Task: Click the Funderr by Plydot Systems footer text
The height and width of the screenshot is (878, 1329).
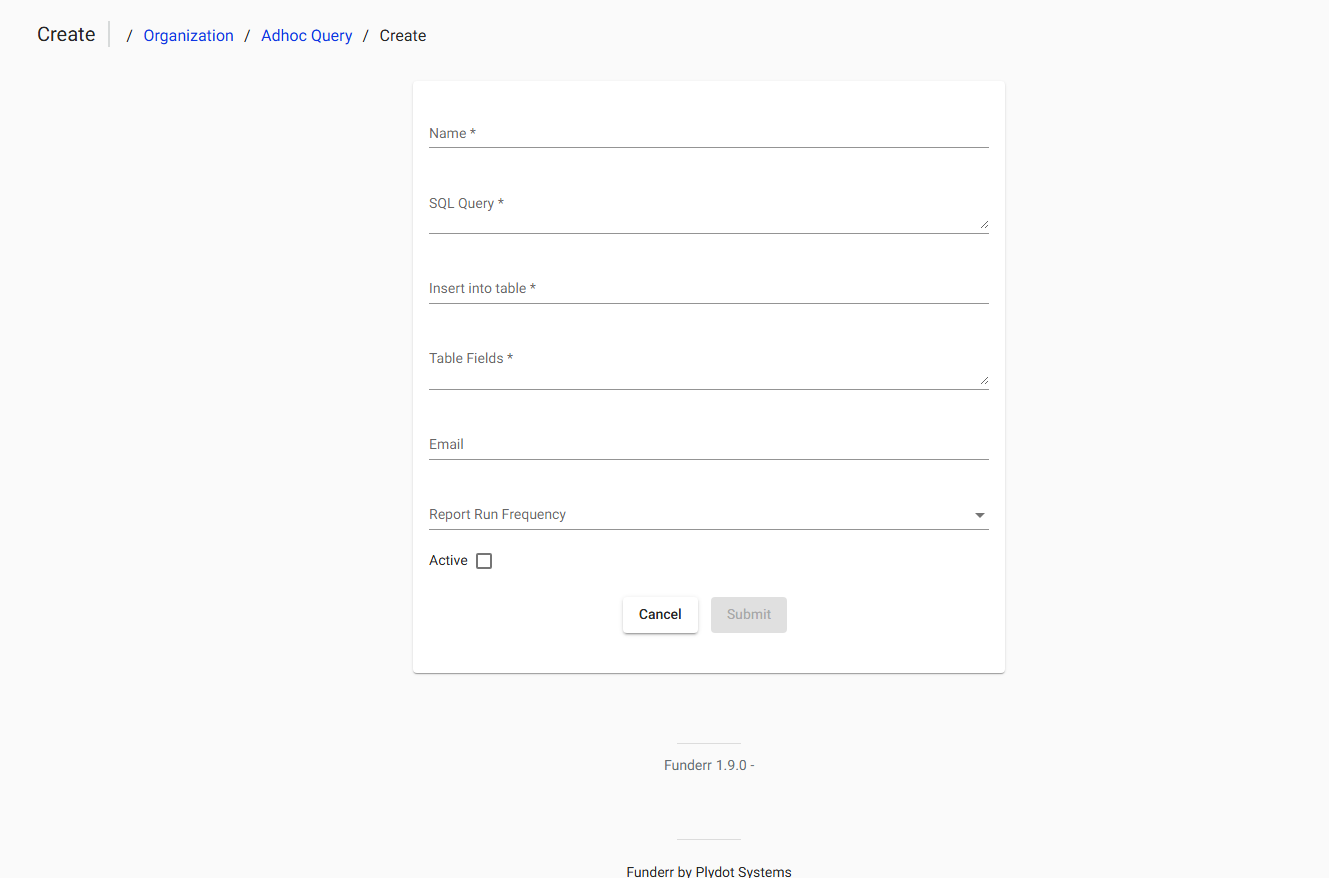Action: click(x=708, y=871)
